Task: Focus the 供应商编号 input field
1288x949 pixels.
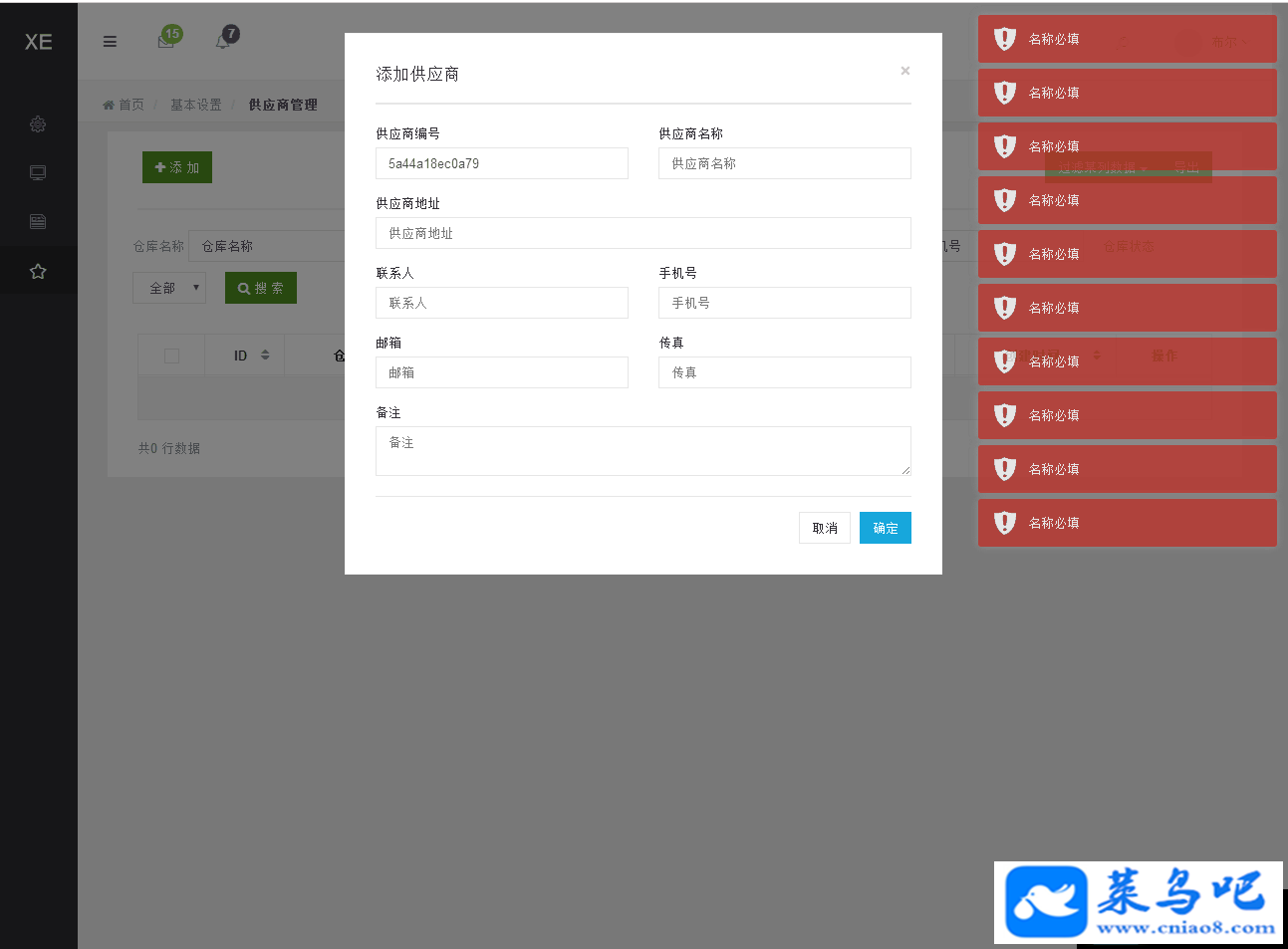Action: click(502, 163)
